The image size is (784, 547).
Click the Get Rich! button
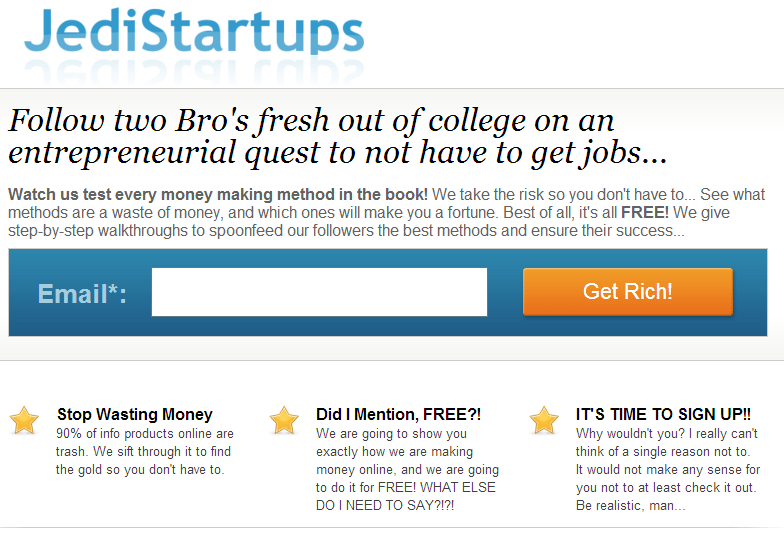coord(628,292)
